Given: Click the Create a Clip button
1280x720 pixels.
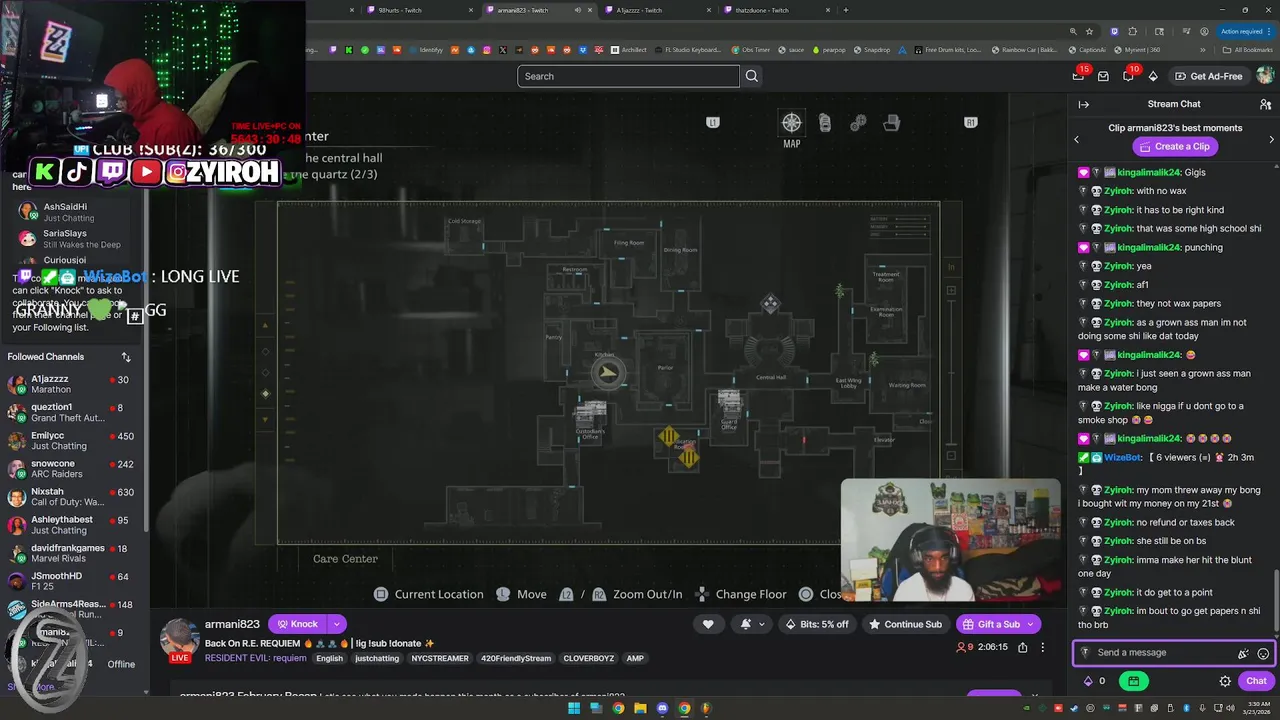Looking at the screenshot, I should [x=1174, y=146].
